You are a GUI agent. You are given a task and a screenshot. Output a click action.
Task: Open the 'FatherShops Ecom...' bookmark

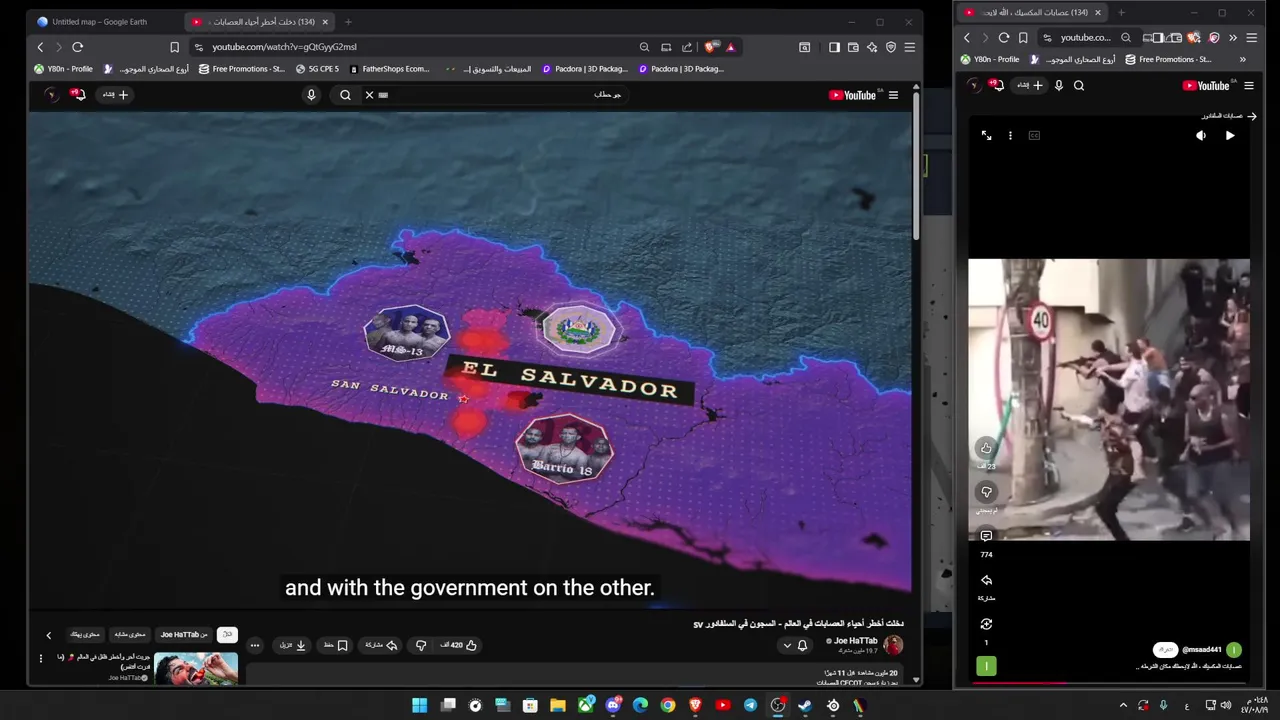(x=389, y=69)
